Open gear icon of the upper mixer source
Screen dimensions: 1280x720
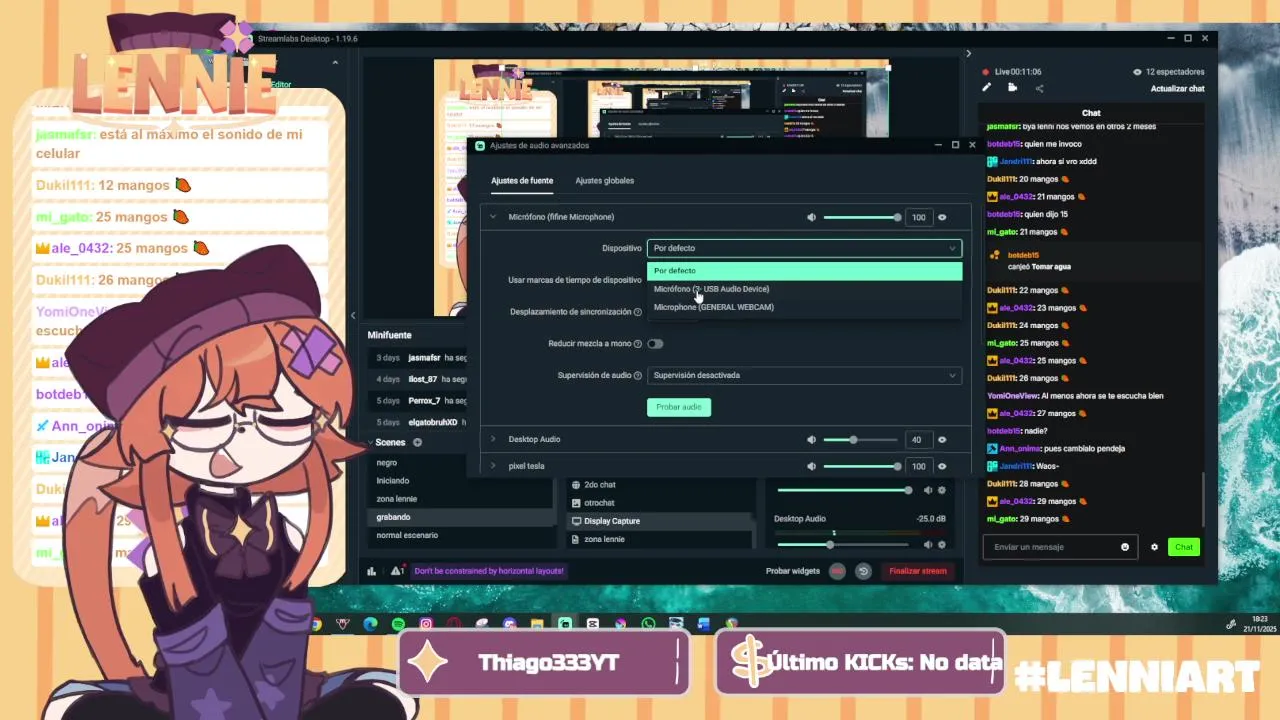click(943, 490)
